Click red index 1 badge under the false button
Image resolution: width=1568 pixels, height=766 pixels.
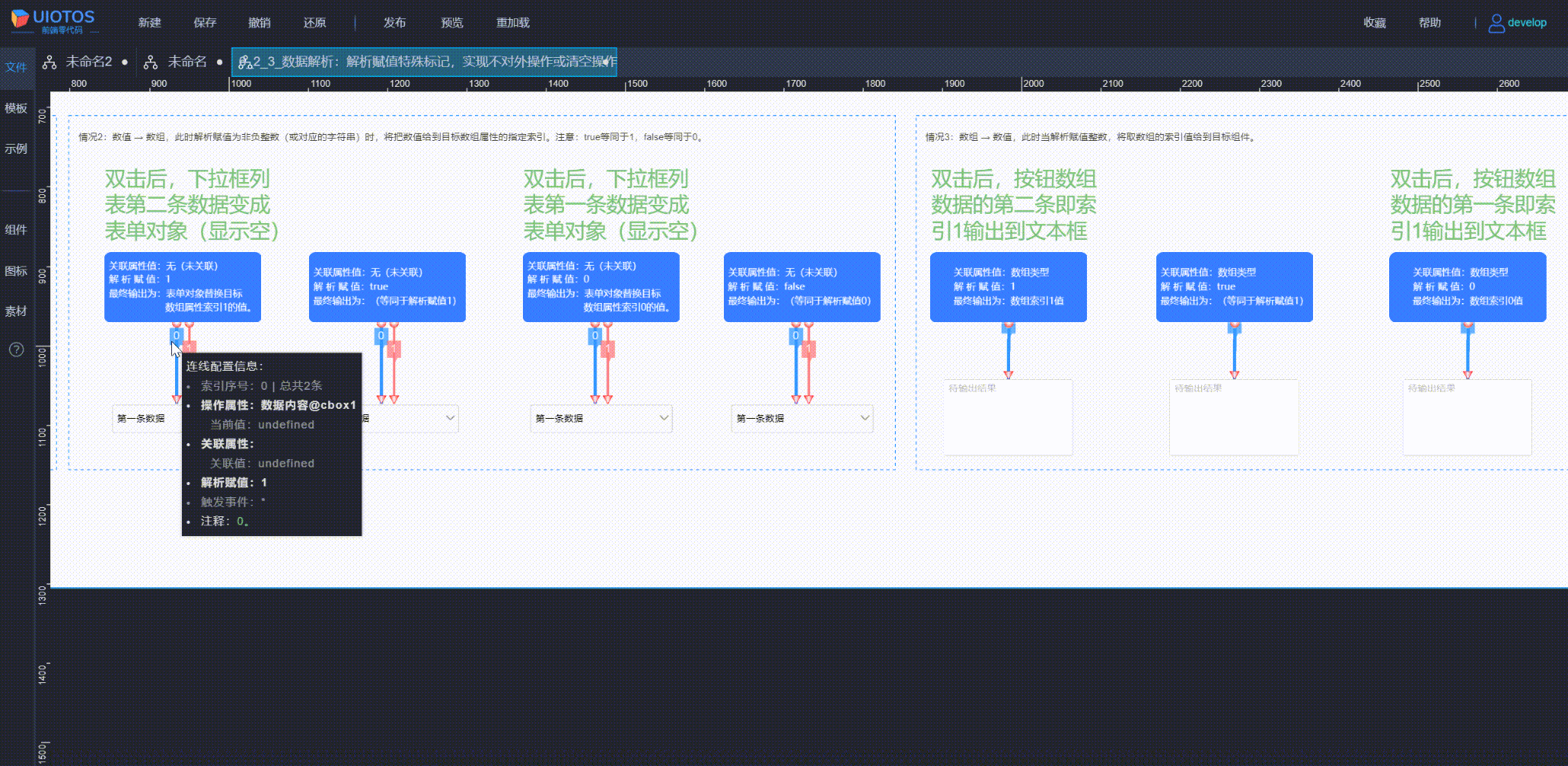point(808,349)
